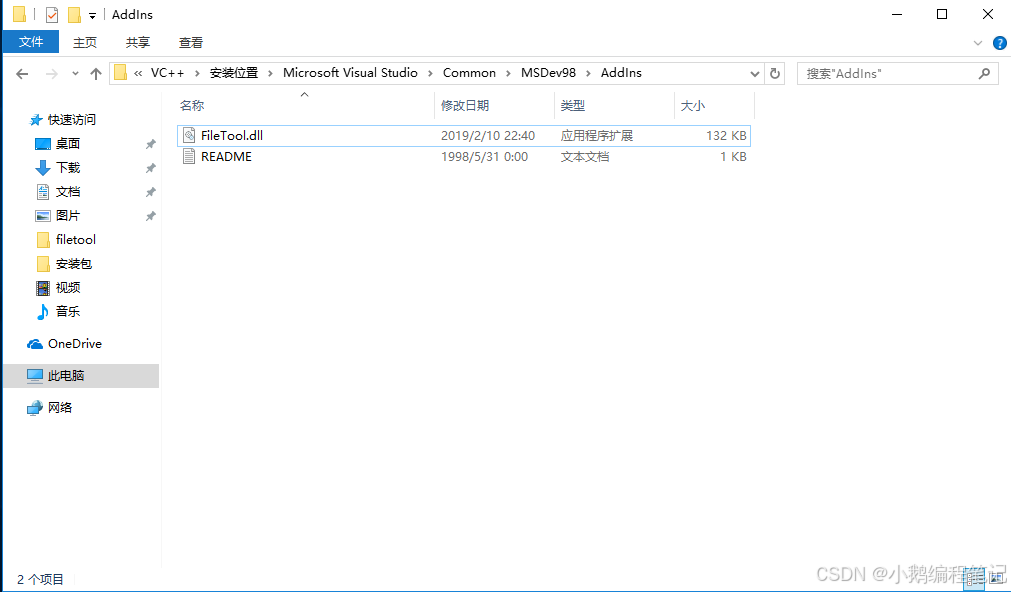
Task: Switch to the 查看 ribbon tab
Action: tap(190, 43)
